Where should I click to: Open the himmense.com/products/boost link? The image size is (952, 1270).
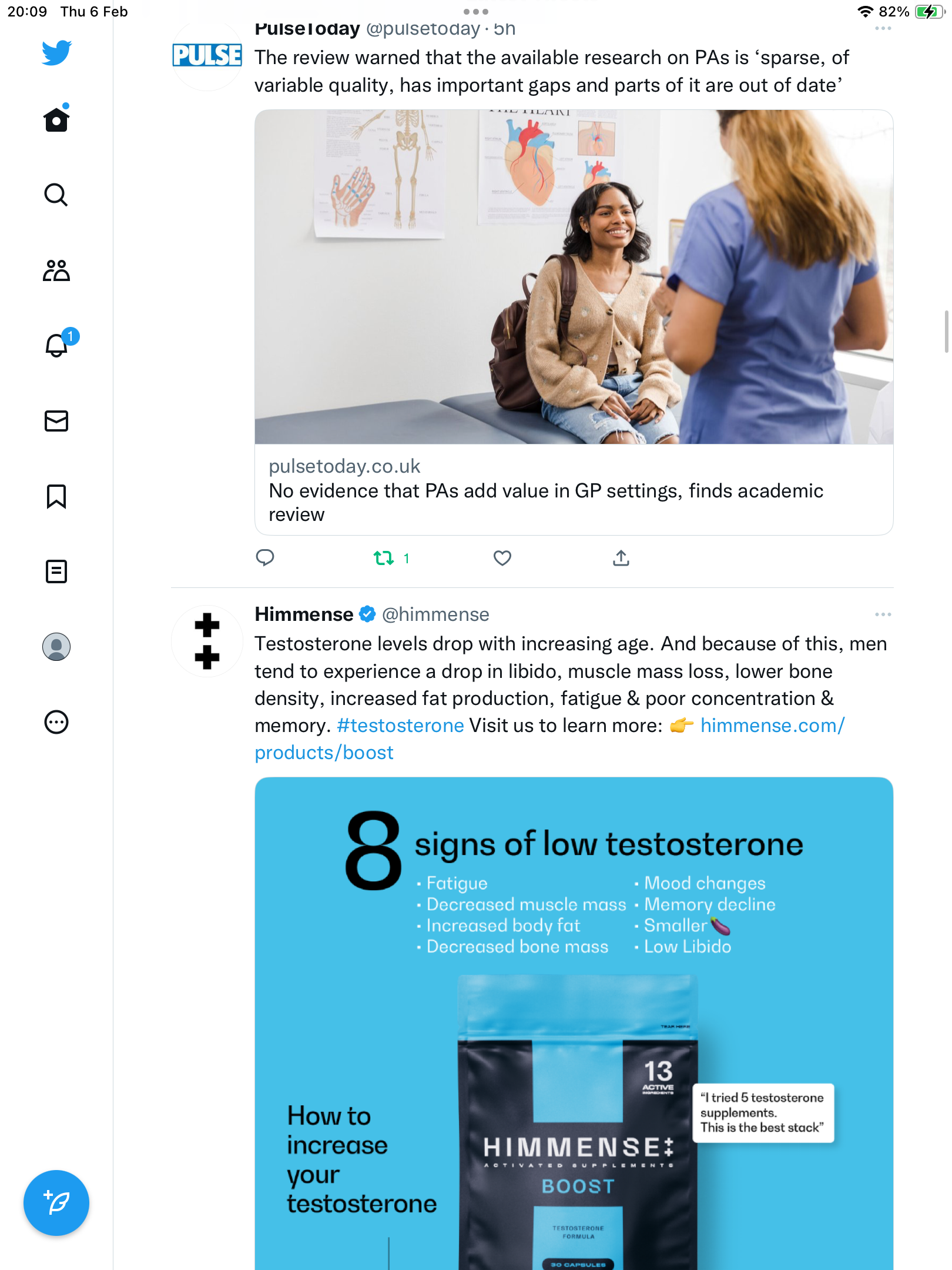pos(549,739)
